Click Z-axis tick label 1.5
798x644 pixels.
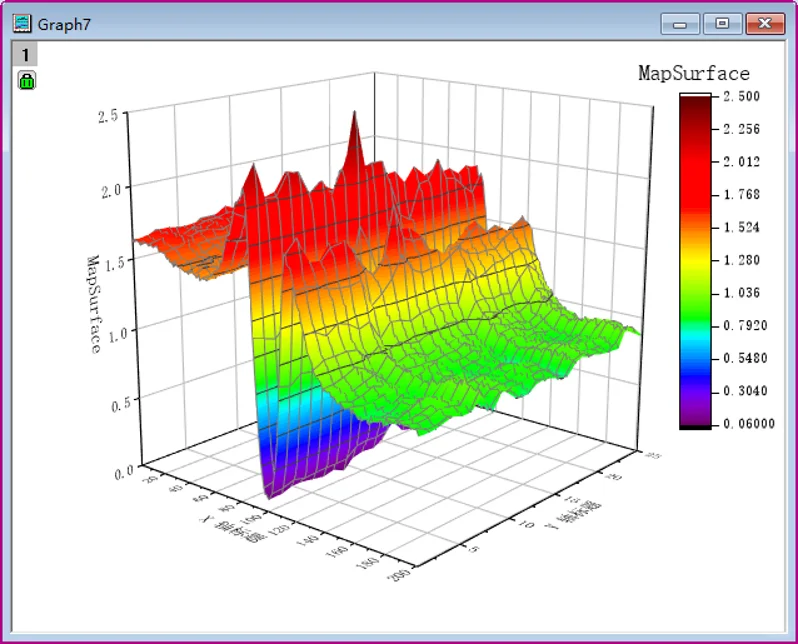point(115,264)
